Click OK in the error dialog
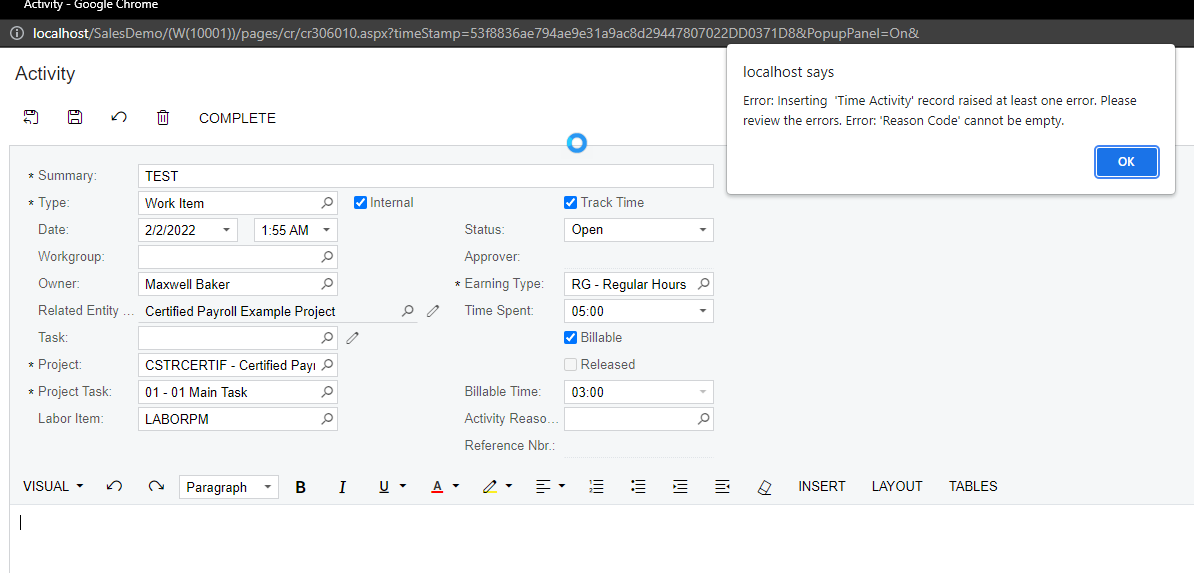1194x573 pixels. [x=1126, y=162]
